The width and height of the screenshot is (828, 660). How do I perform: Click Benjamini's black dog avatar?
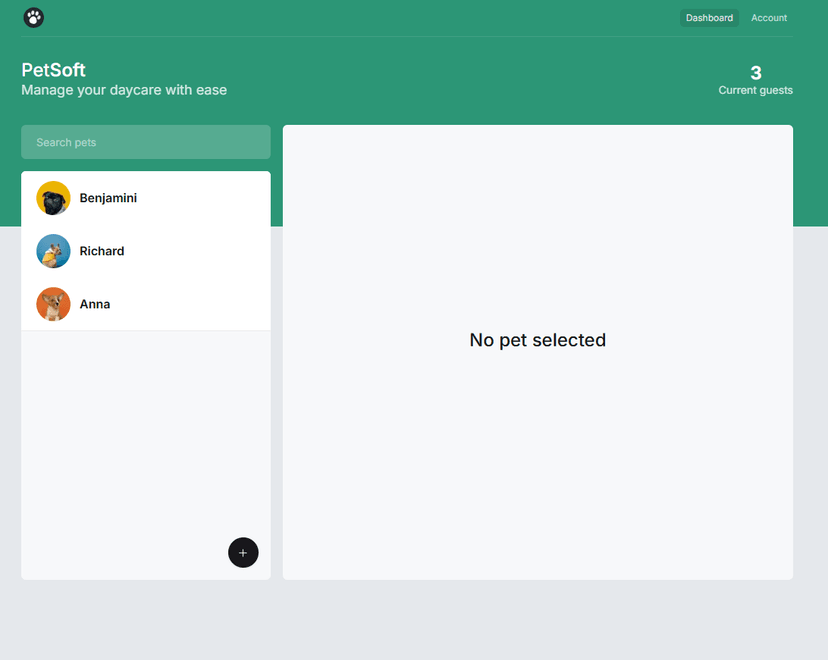pos(53,198)
